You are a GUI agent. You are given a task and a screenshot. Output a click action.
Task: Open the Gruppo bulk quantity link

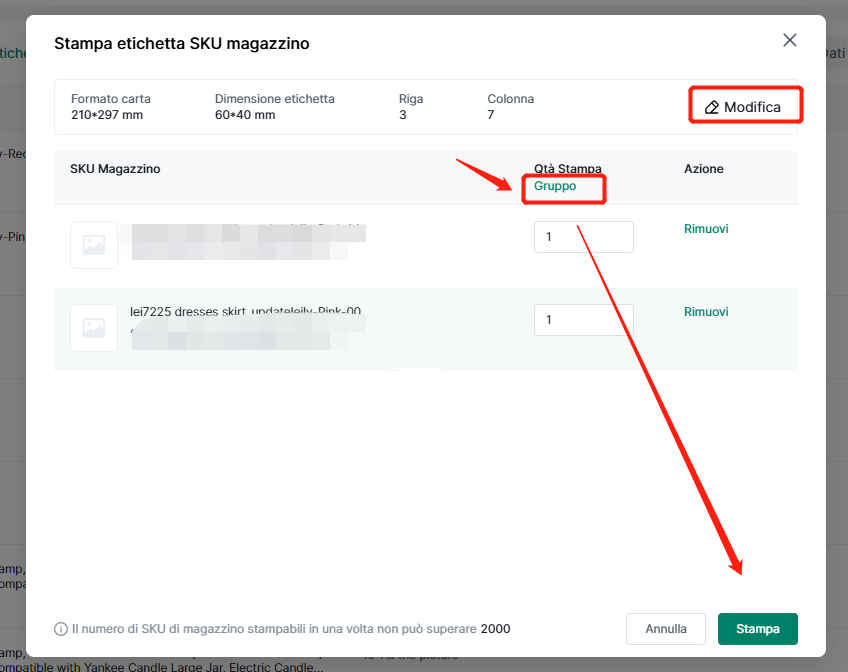(x=555, y=186)
